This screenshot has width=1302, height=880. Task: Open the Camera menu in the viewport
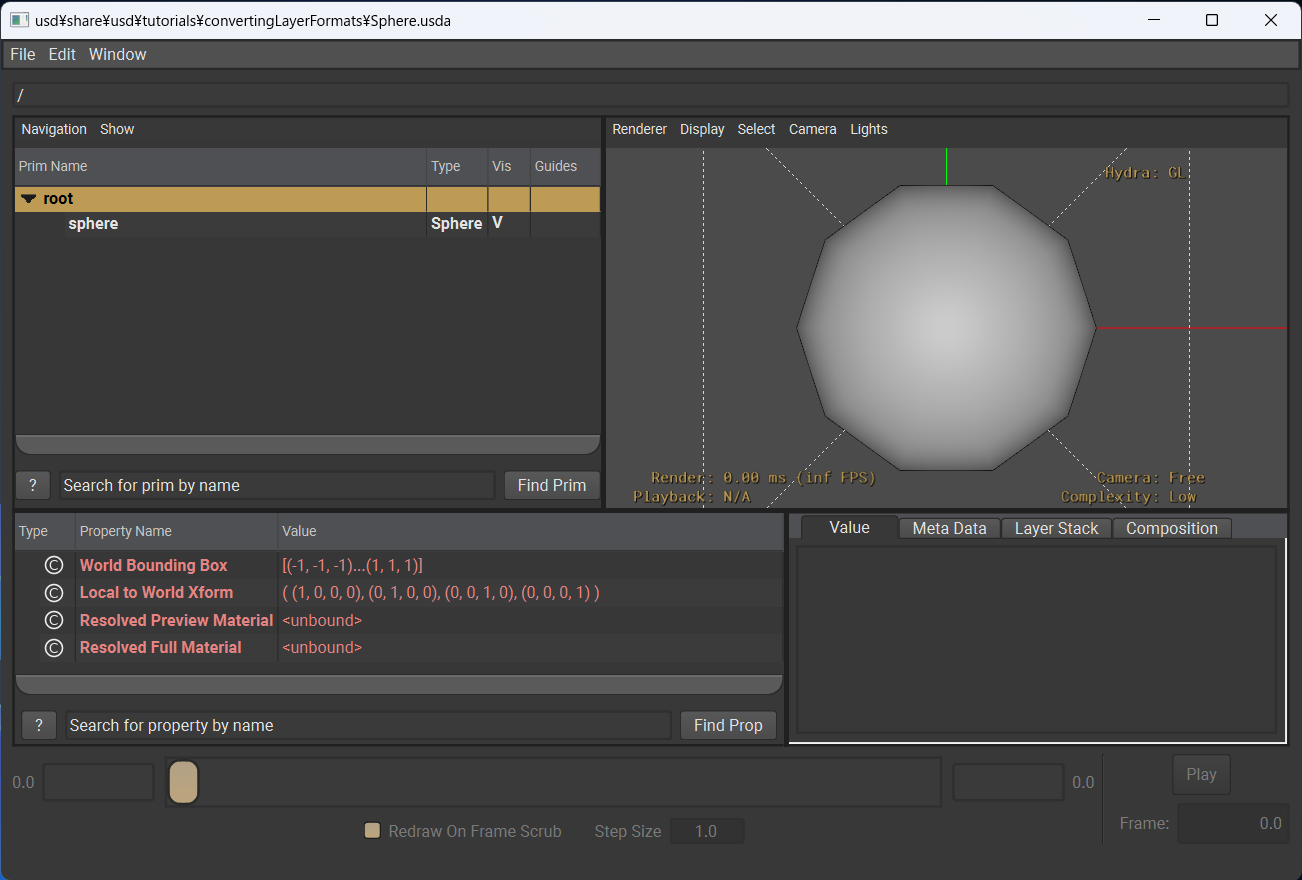pyautogui.click(x=812, y=129)
